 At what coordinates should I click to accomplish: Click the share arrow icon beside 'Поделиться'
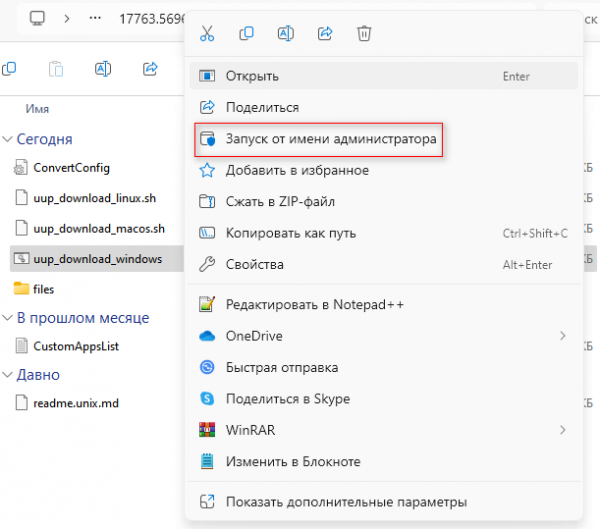click(207, 107)
